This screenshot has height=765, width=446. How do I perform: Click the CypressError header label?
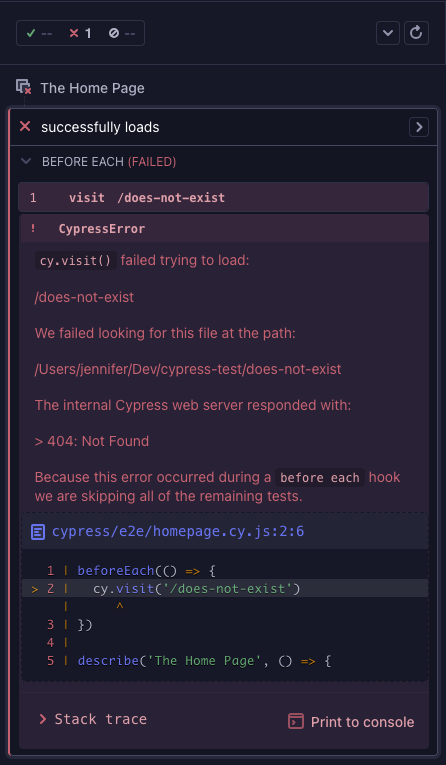(101, 229)
